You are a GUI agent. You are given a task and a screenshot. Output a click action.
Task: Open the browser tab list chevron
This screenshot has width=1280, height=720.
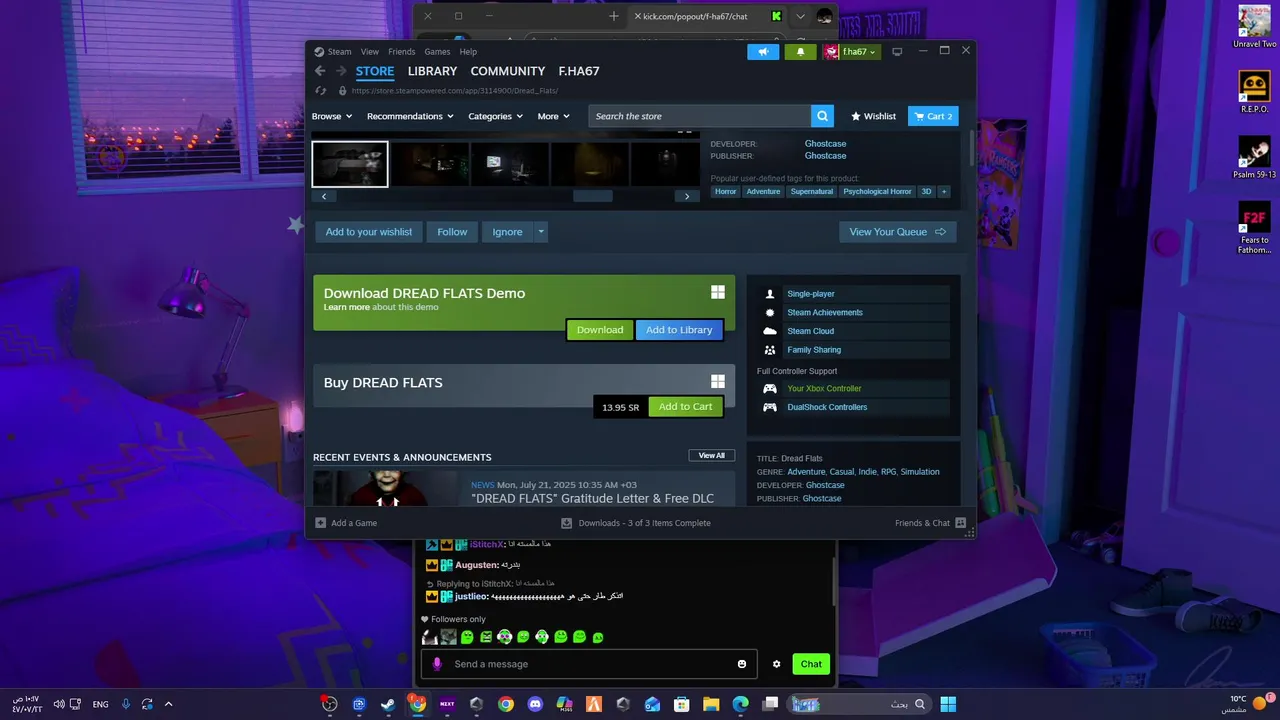[x=800, y=16]
